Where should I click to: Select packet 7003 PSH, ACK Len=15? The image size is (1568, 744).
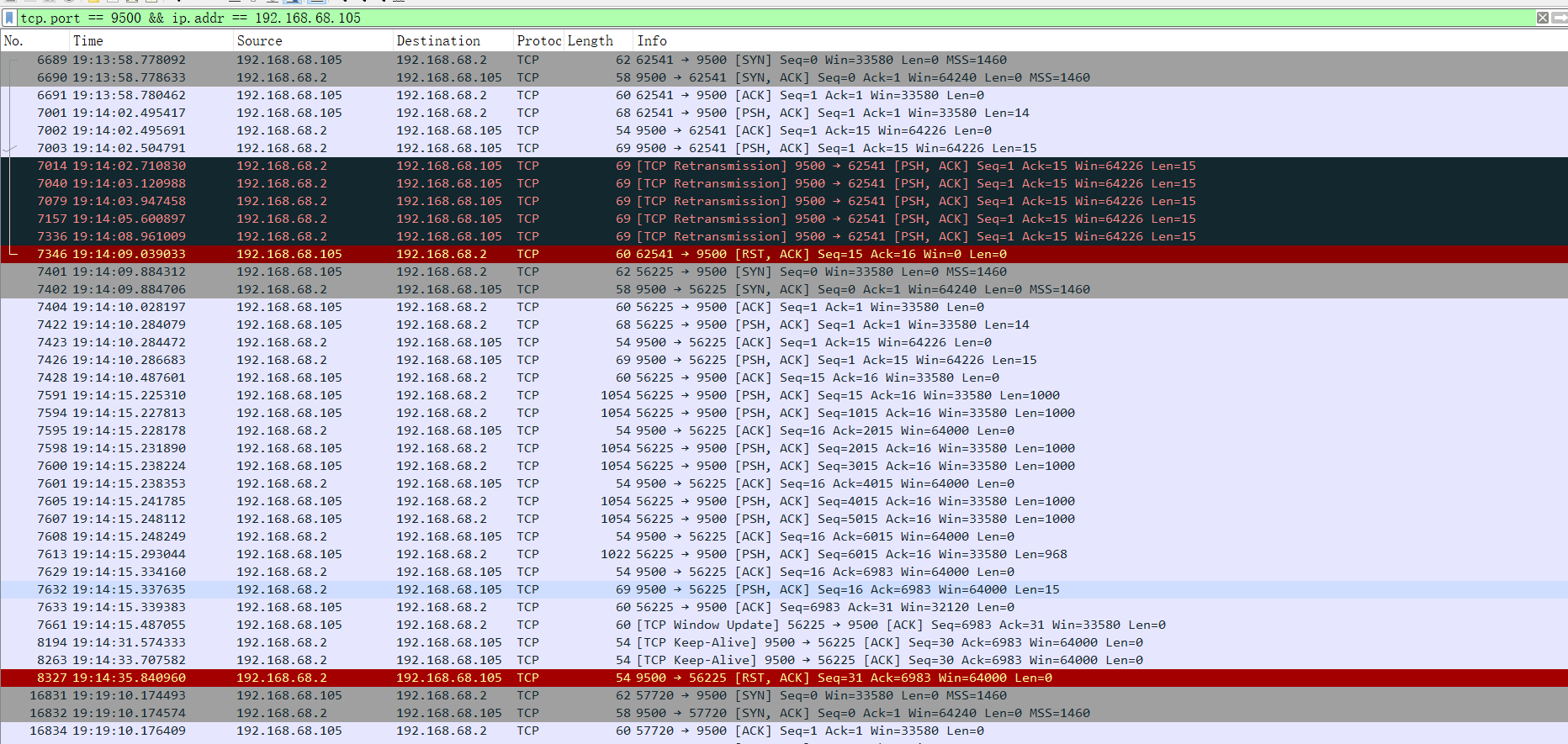pyautogui.click(x=784, y=148)
